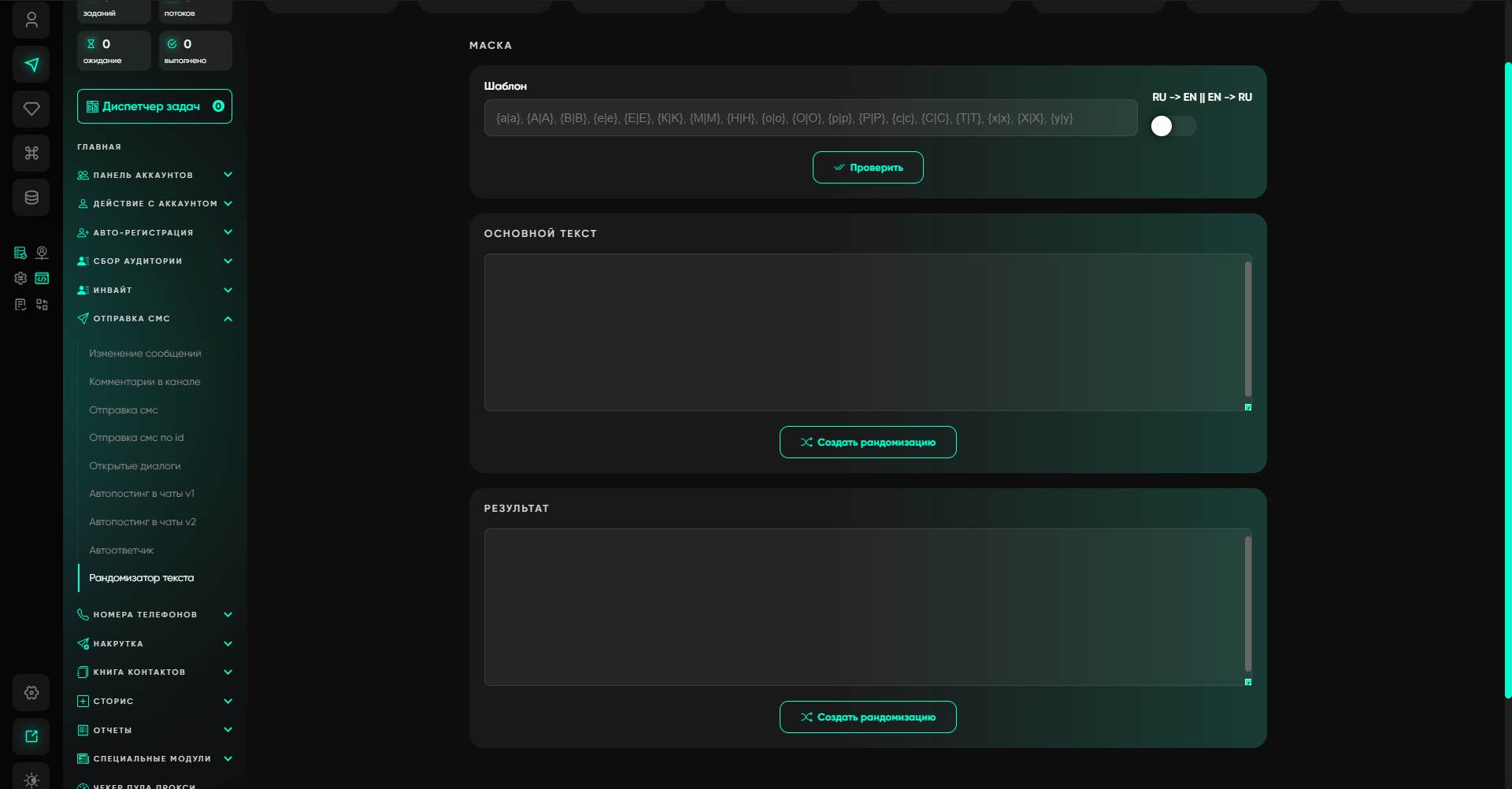Screen dimensions: 1512x789
Task: Select Автоответчик in the submenu
Action: click(x=121, y=550)
